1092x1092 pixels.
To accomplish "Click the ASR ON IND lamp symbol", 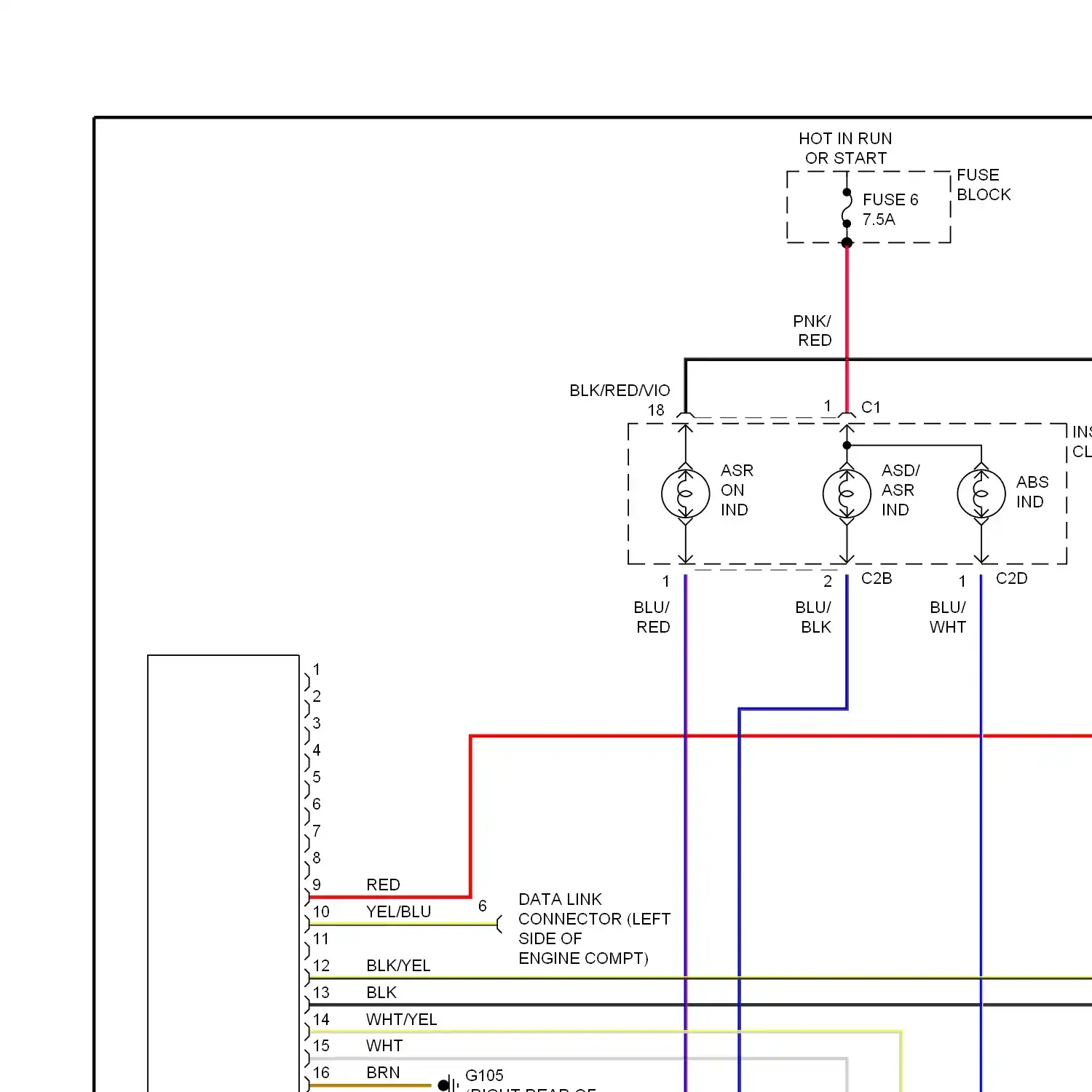I will tap(685, 494).
